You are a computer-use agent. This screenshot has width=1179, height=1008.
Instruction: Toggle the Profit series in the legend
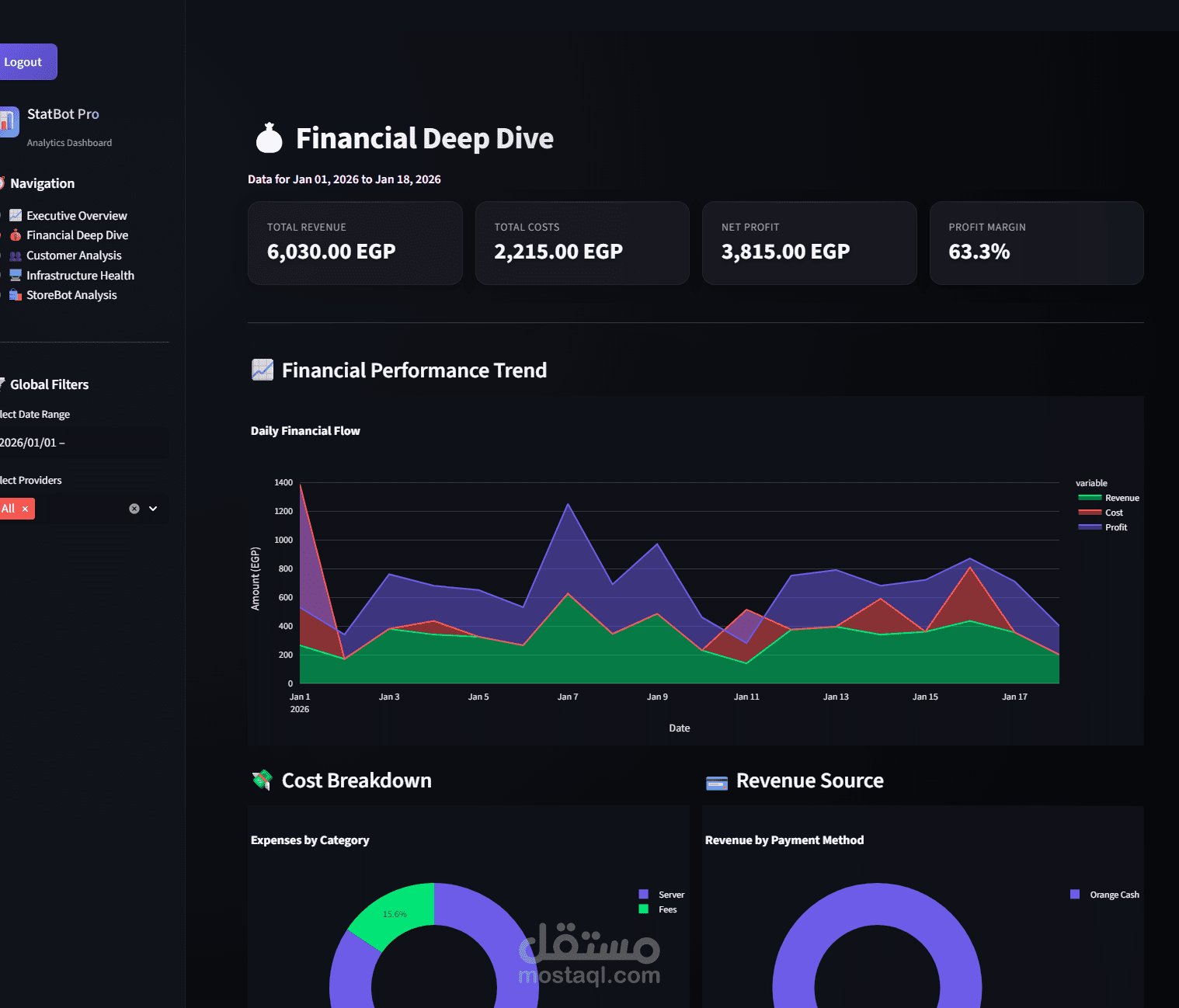[1103, 527]
